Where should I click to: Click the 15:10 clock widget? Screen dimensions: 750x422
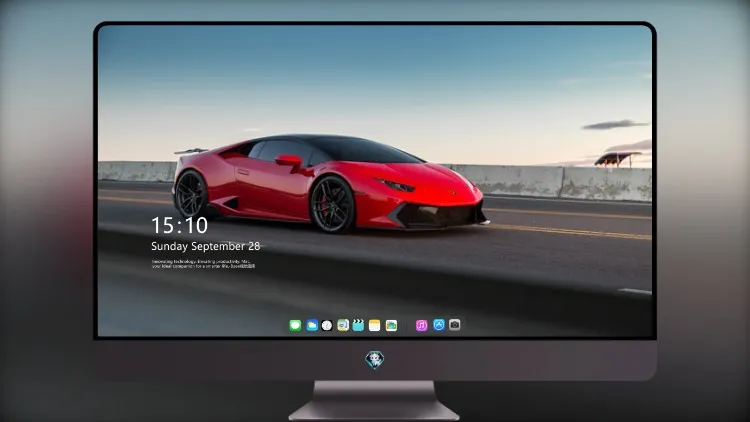click(x=179, y=225)
